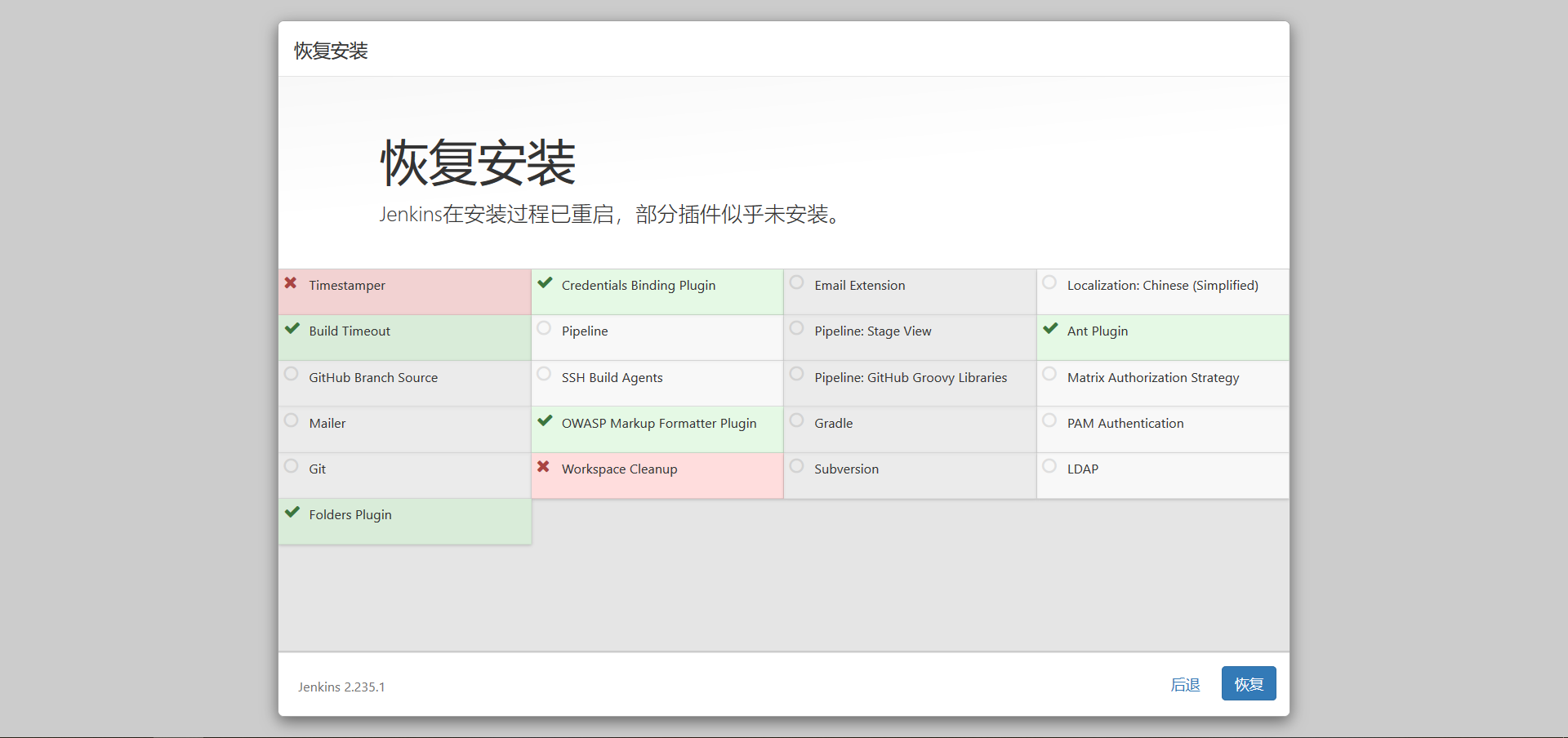Viewport: 1568px width, 738px height.
Task: Select the OWASP Markup Formatter Plugin label
Action: 659,423
